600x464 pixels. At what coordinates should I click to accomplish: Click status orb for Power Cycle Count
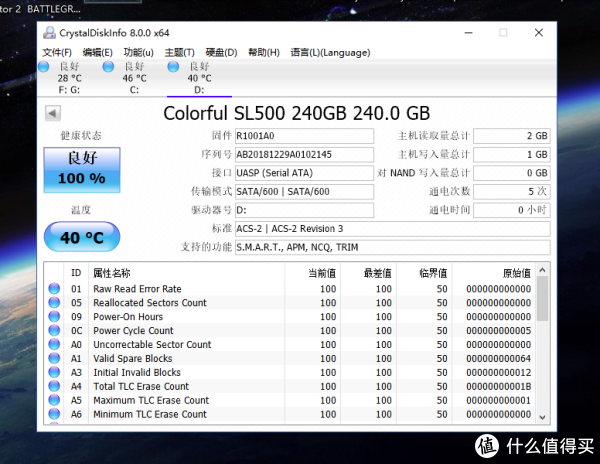pos(54,330)
